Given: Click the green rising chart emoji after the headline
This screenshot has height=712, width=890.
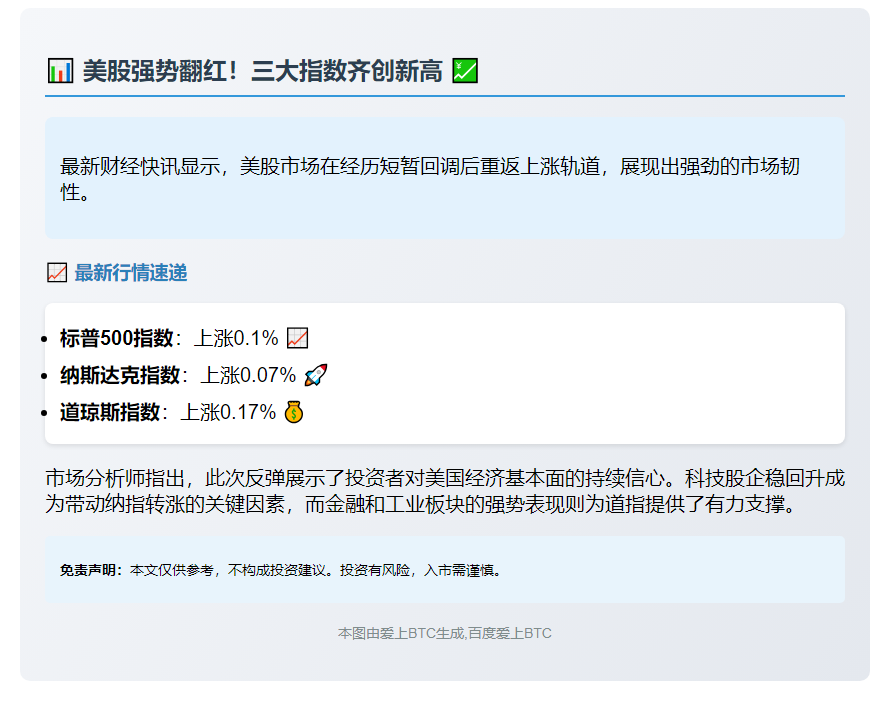Looking at the screenshot, I should [465, 71].
